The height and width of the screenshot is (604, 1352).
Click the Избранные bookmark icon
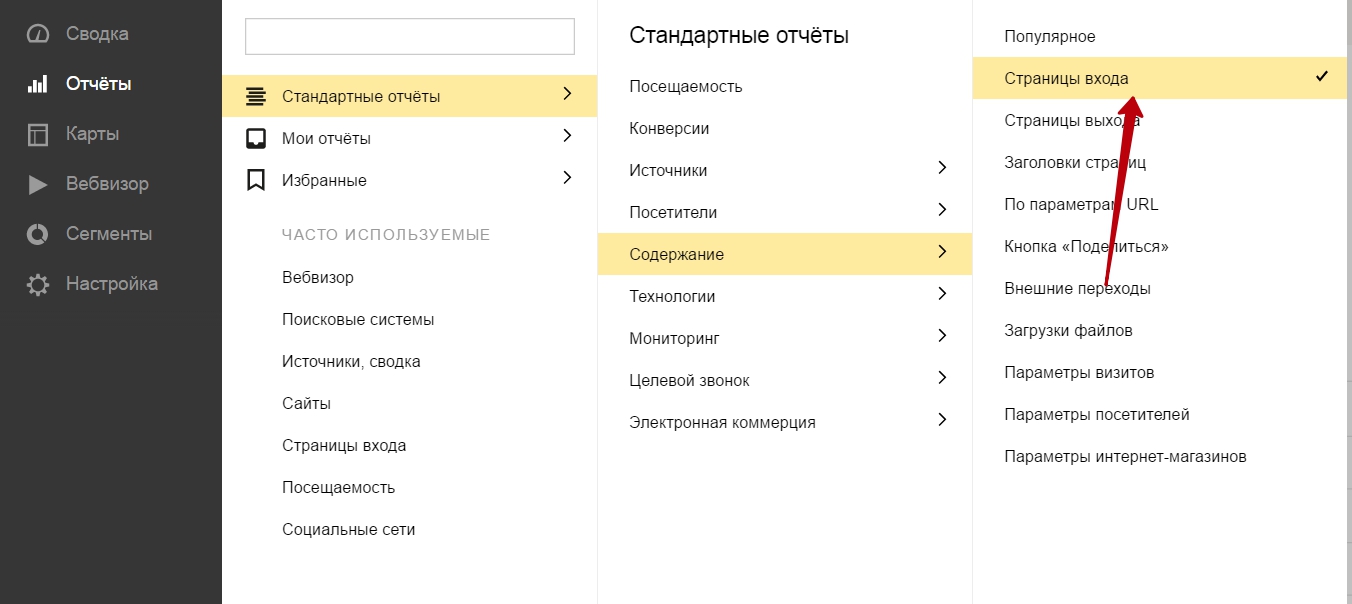click(x=256, y=180)
